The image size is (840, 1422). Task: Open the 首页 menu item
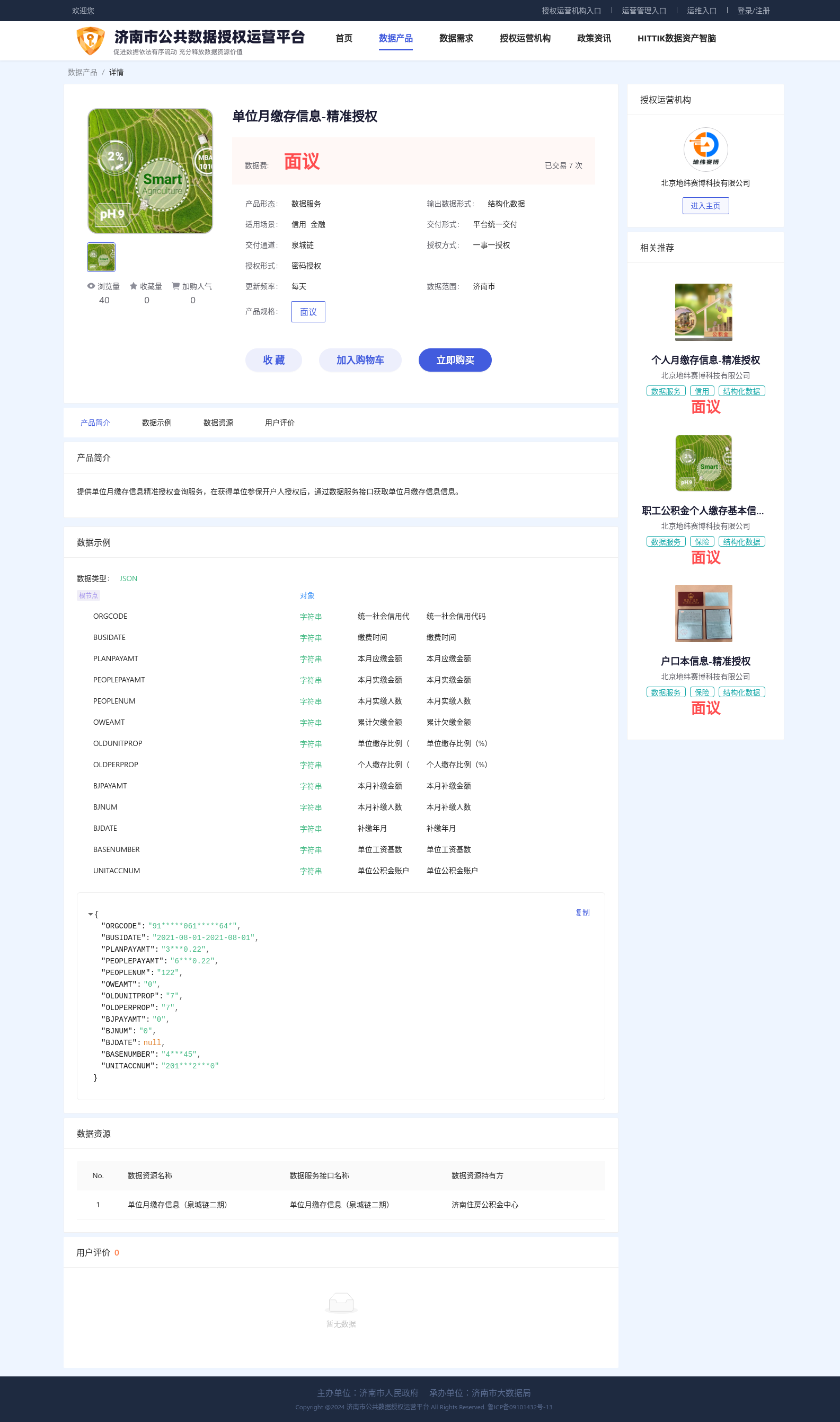pyautogui.click(x=343, y=38)
